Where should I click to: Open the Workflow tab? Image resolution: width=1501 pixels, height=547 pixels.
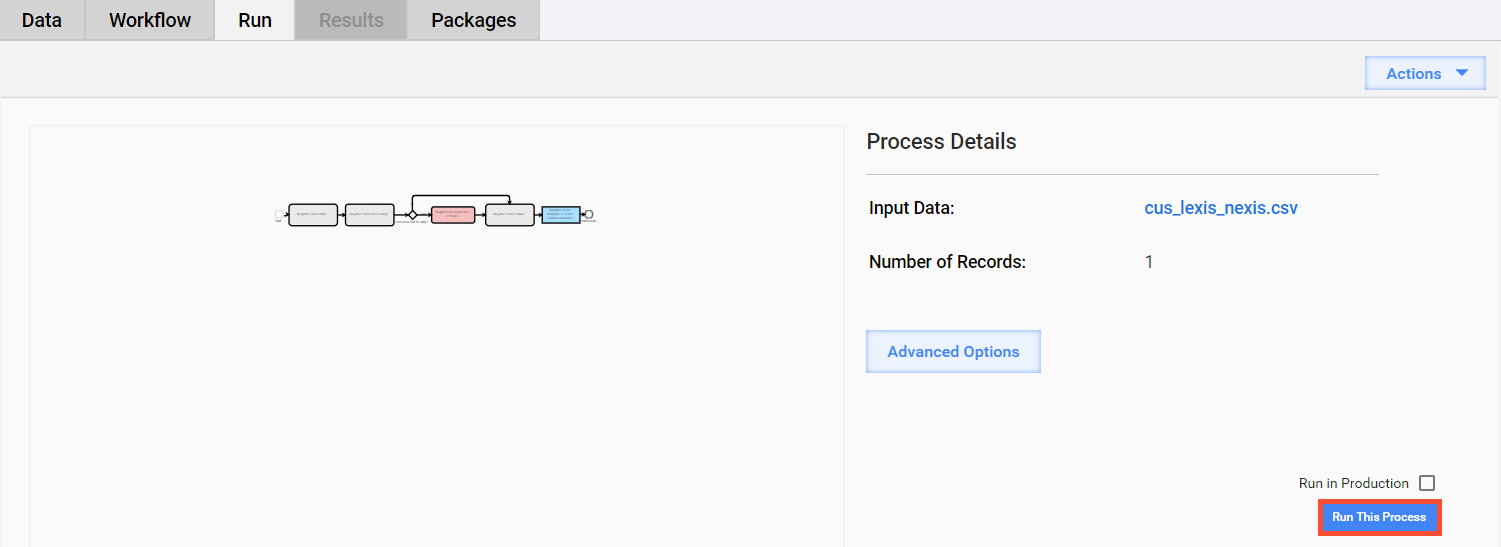pos(150,20)
